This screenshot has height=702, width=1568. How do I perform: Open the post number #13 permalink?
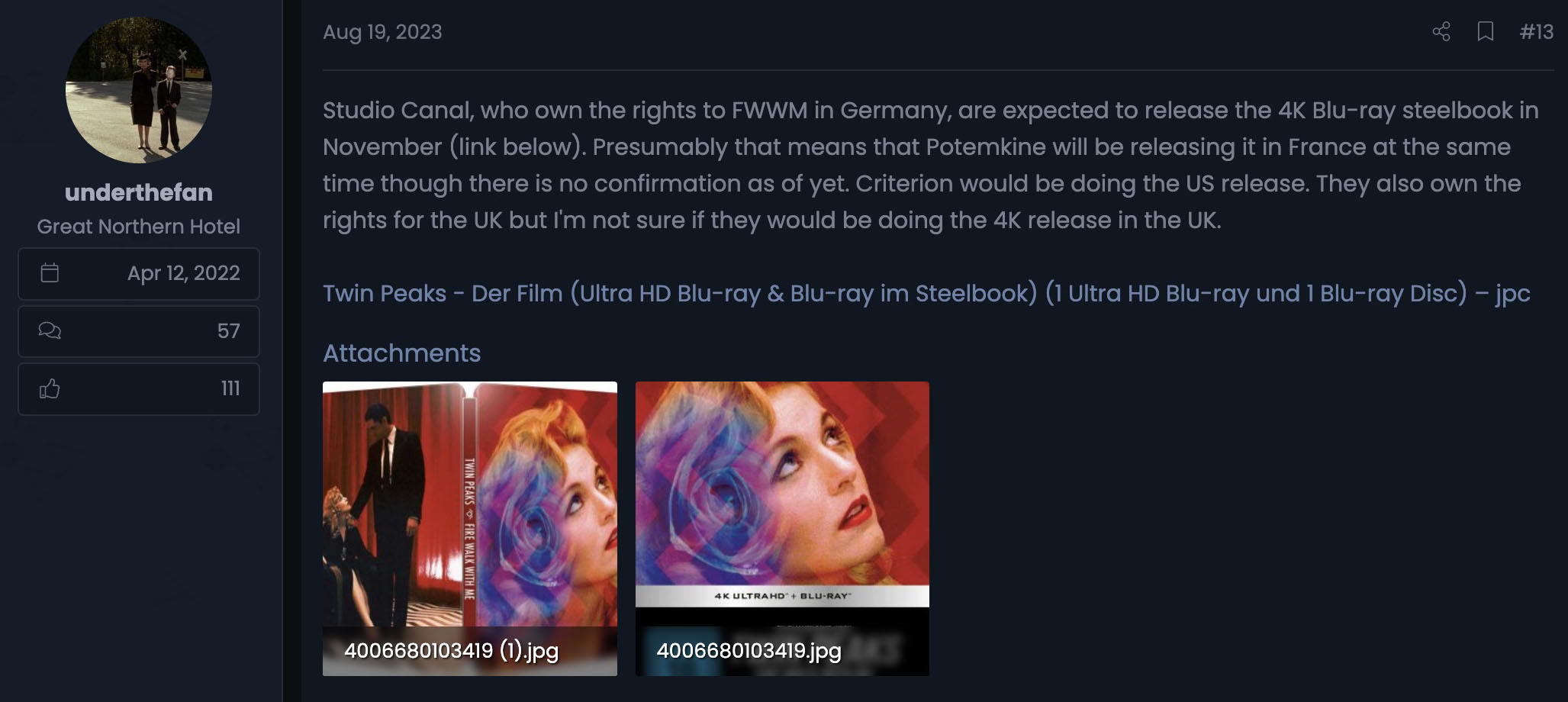(x=1536, y=31)
